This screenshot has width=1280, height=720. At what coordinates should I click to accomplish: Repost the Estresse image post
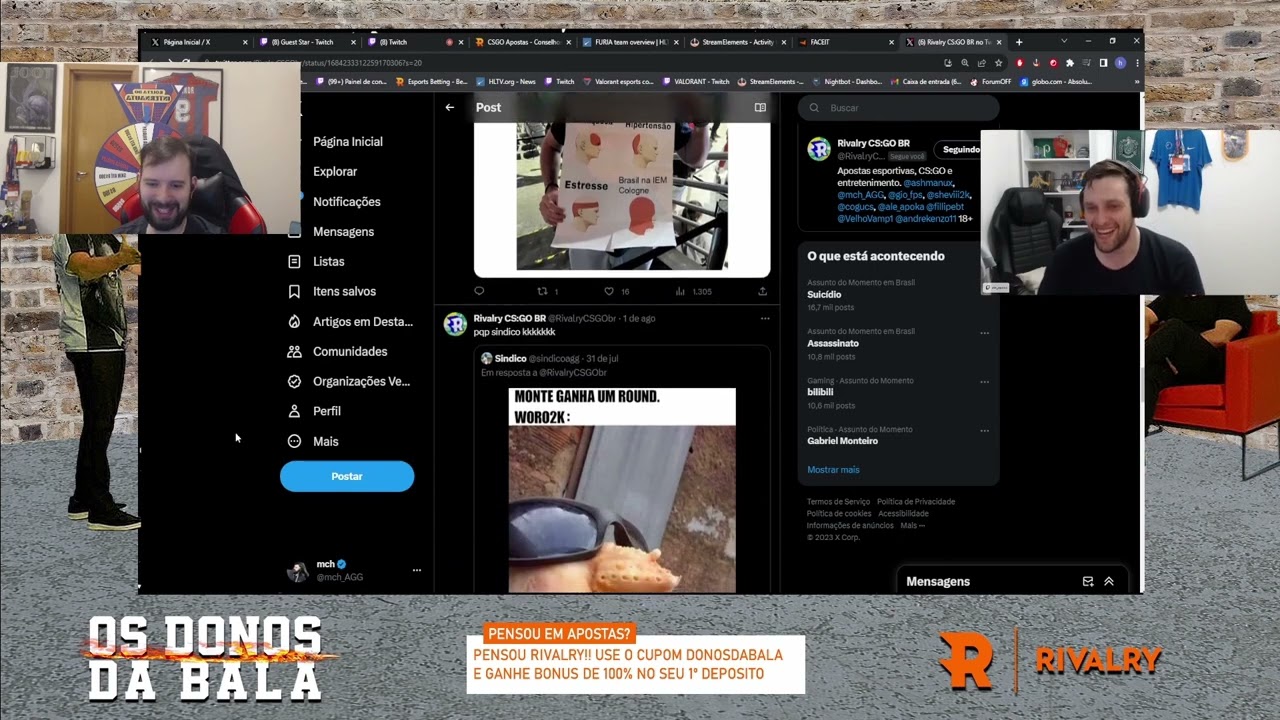[543, 291]
